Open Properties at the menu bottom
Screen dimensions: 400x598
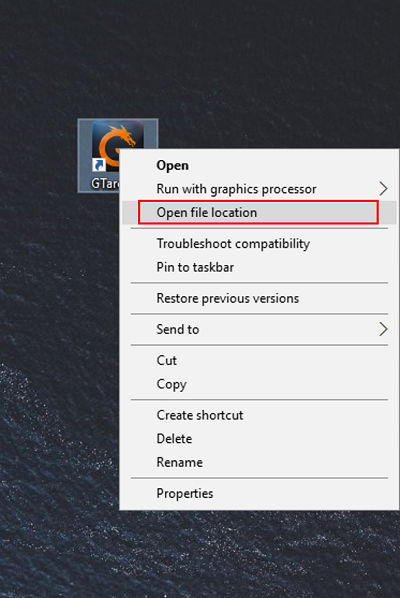(185, 494)
